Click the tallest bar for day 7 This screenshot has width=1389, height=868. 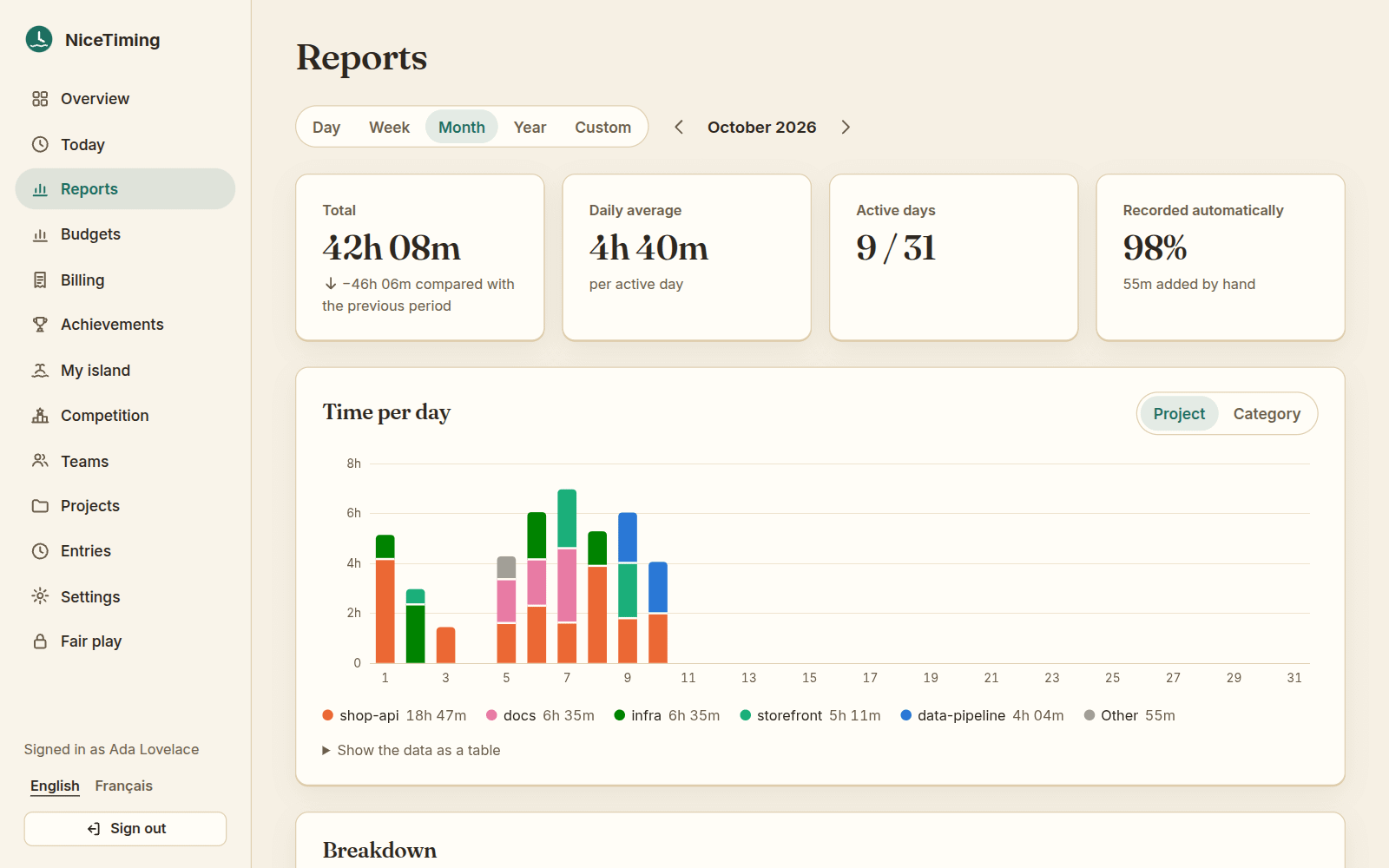click(x=567, y=576)
